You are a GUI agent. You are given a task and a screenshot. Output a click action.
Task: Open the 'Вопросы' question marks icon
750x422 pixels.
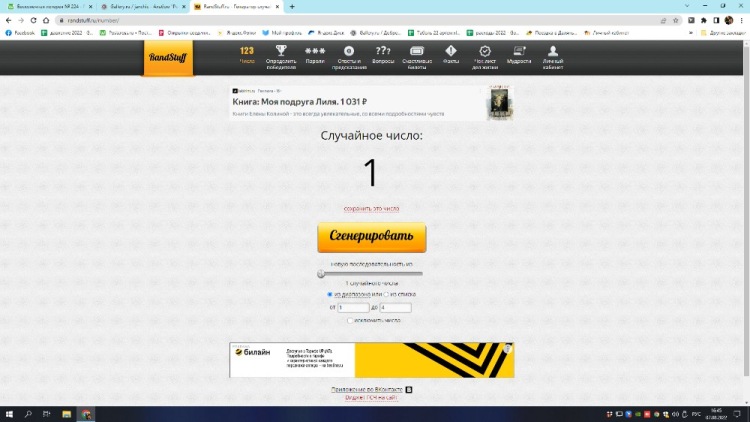383,51
